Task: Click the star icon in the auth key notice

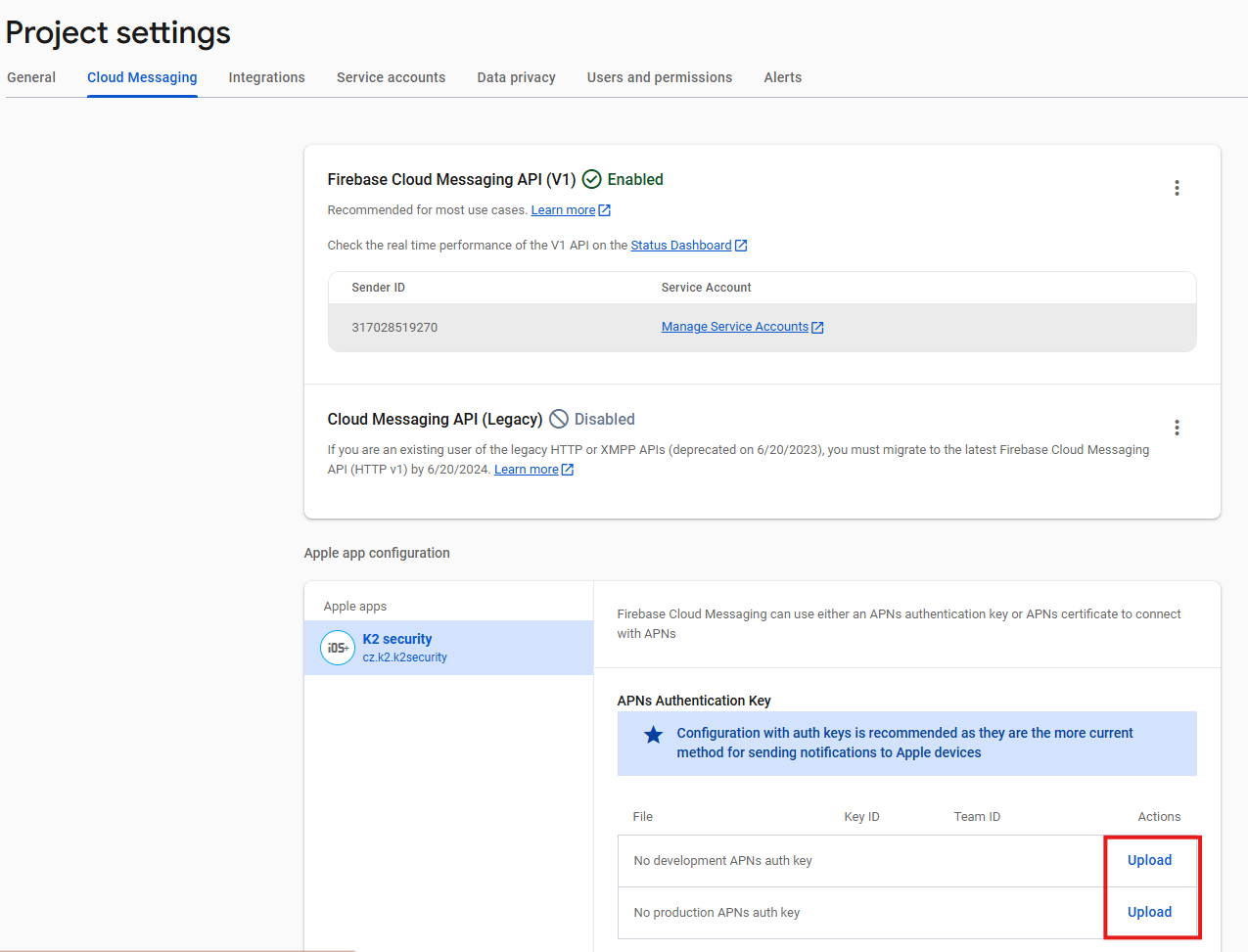Action: point(653,735)
